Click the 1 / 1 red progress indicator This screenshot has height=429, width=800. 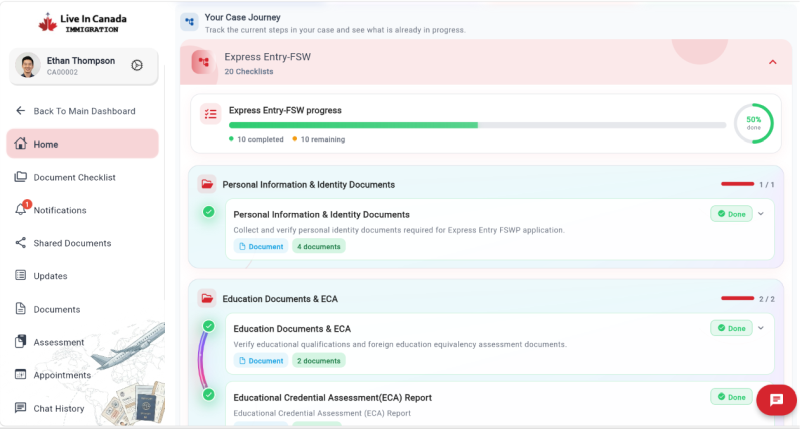(737, 184)
